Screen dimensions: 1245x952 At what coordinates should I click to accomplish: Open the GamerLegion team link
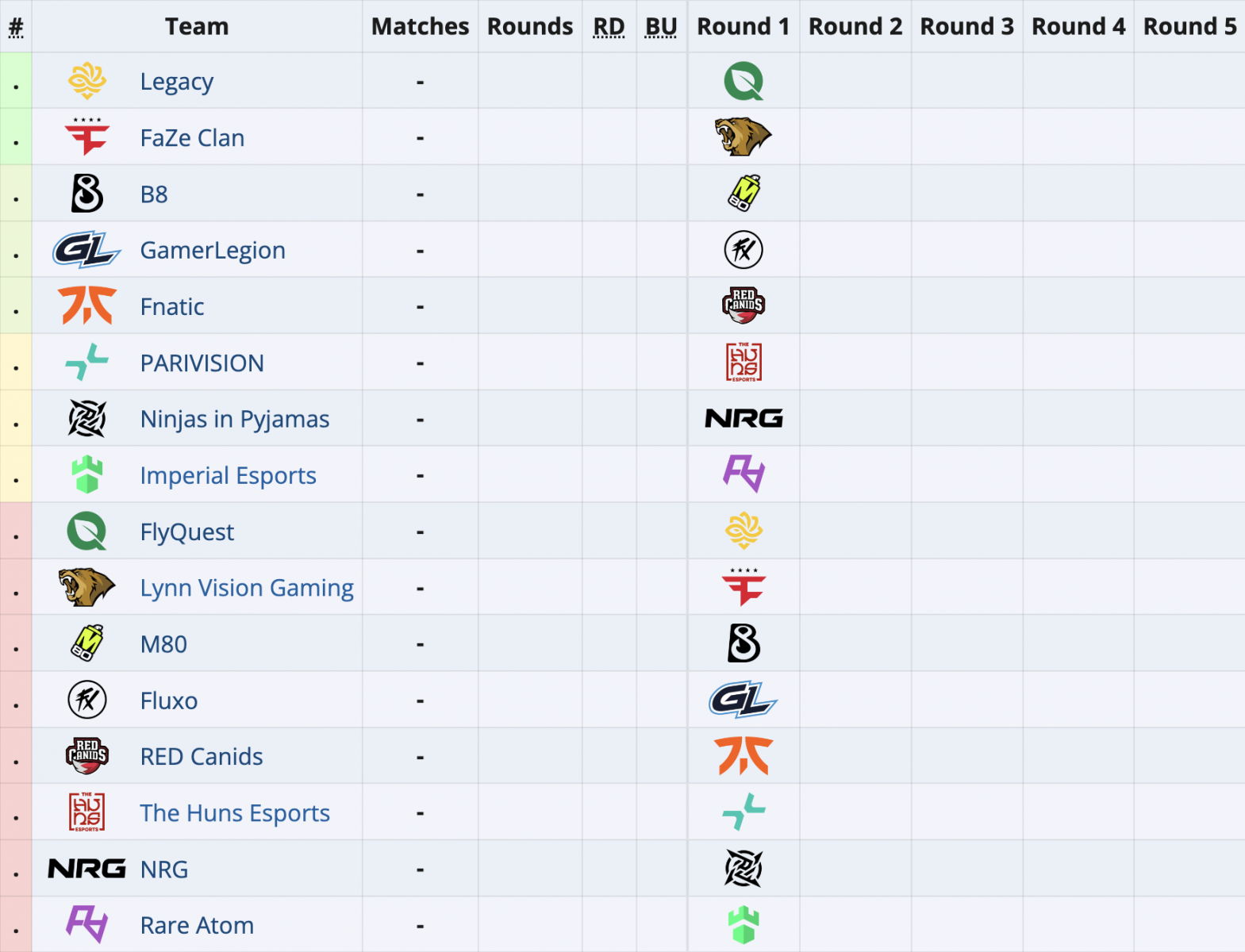(213, 251)
